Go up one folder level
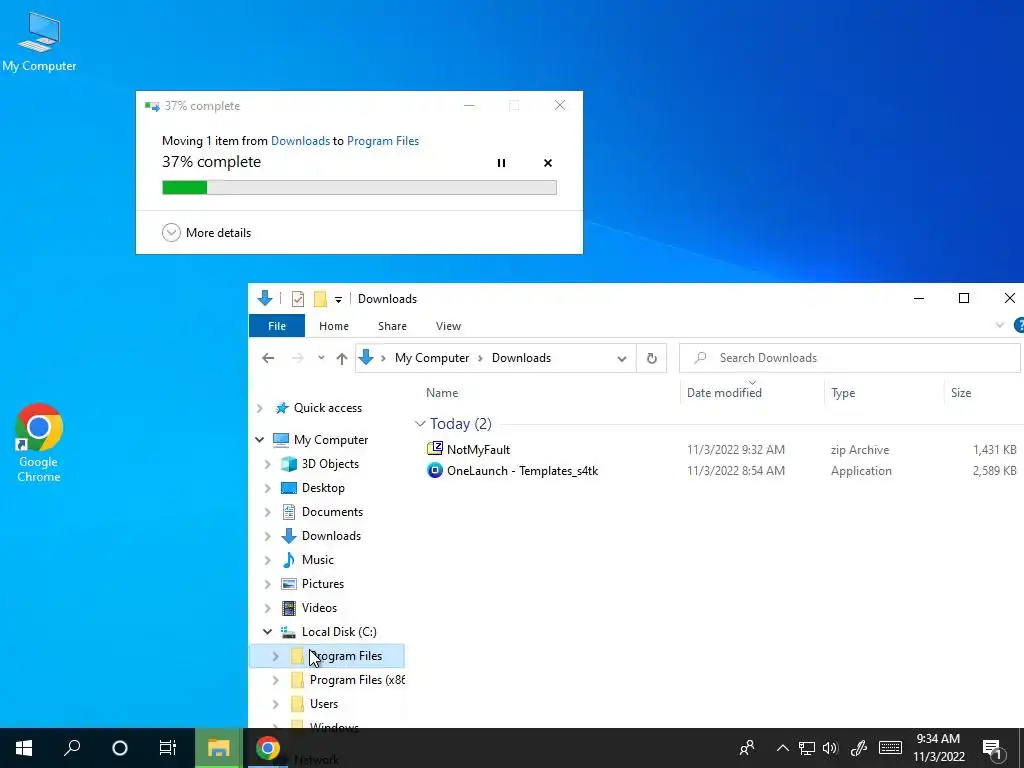This screenshot has width=1024, height=768. (x=342, y=358)
